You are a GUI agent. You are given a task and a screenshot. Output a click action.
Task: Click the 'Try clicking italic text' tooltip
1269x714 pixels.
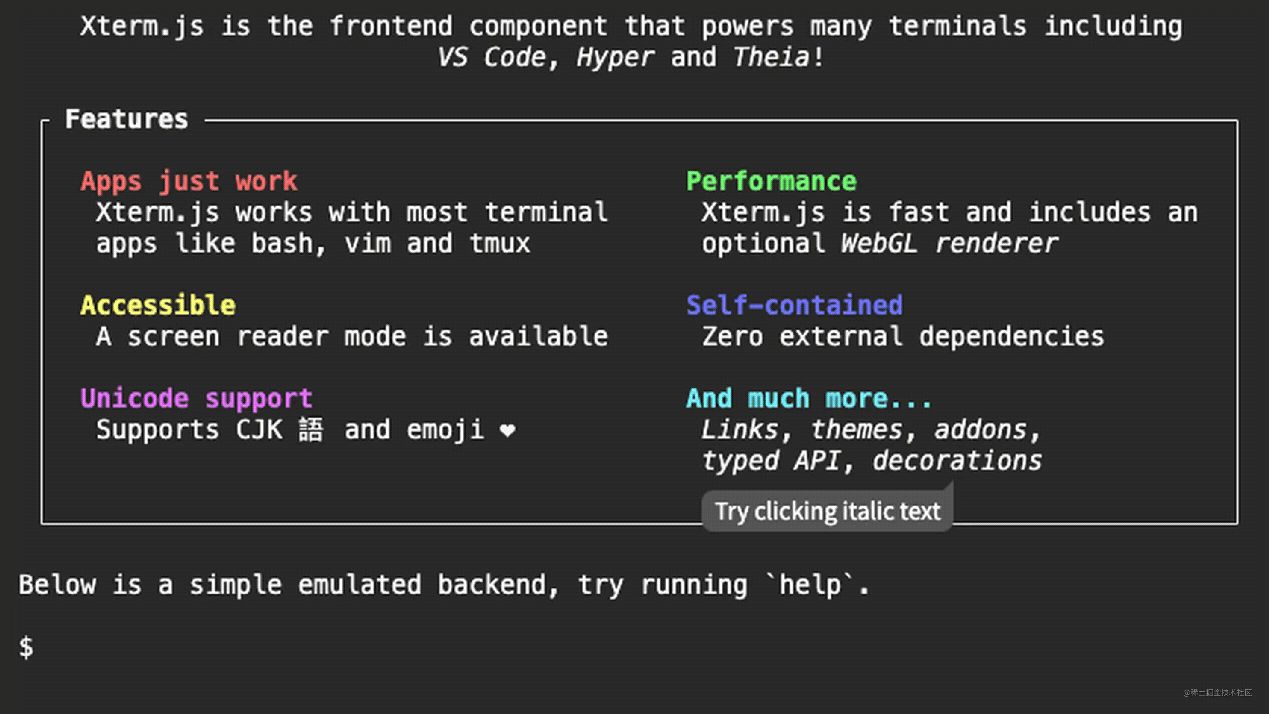coord(827,511)
